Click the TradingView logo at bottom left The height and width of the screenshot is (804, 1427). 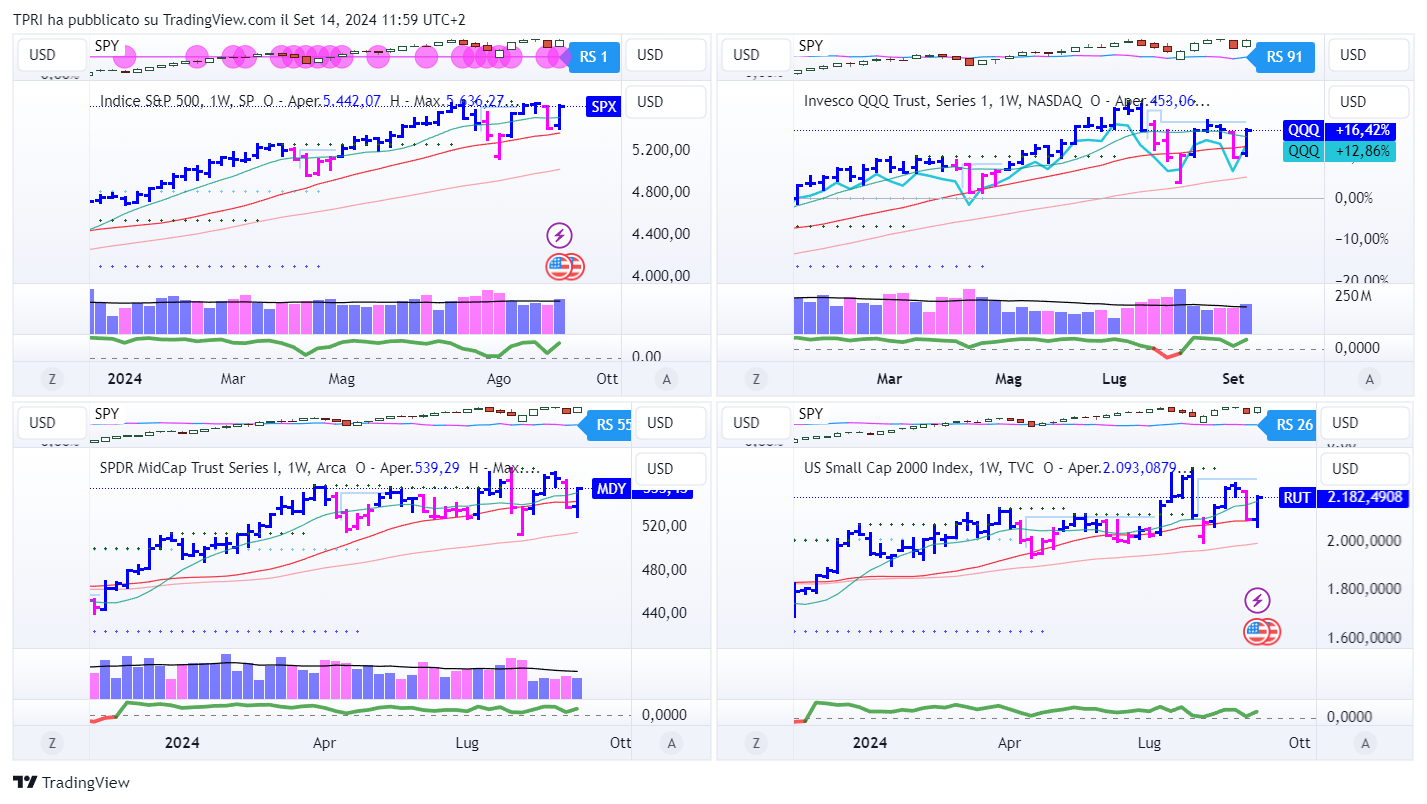(x=71, y=783)
